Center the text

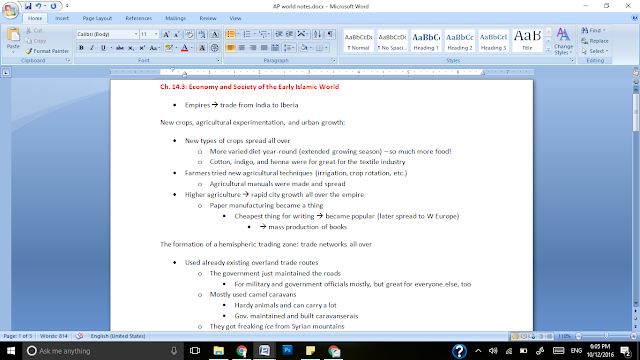click(x=242, y=48)
